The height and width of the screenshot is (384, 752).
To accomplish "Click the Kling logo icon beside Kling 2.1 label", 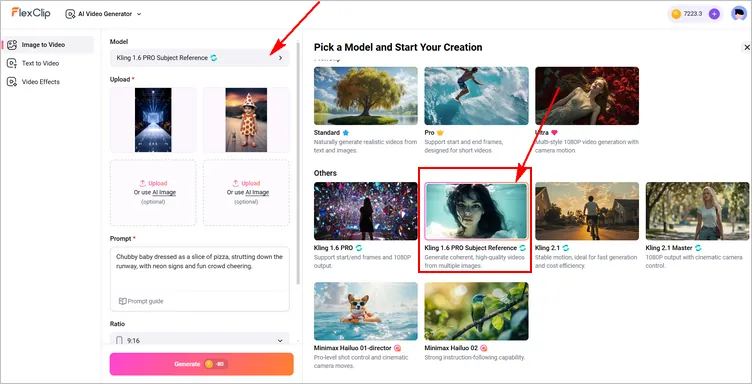I will click(566, 248).
